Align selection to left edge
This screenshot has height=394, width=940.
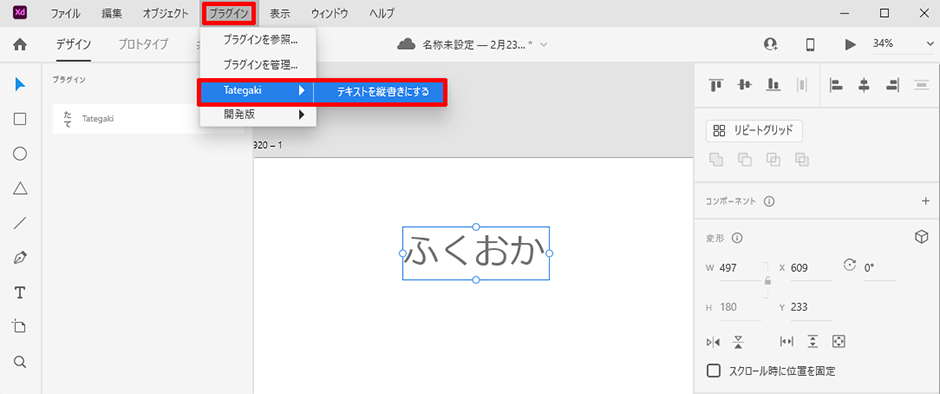coord(836,85)
